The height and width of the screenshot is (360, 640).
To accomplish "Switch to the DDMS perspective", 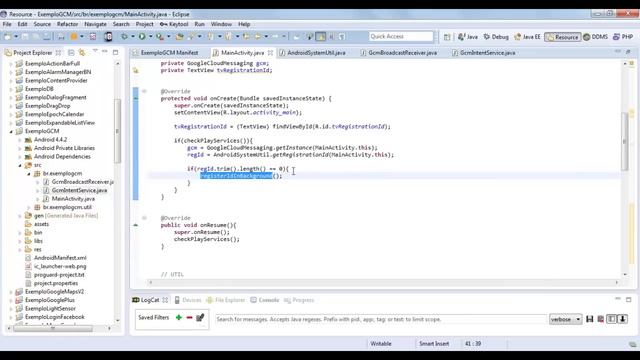I will tap(596, 37).
